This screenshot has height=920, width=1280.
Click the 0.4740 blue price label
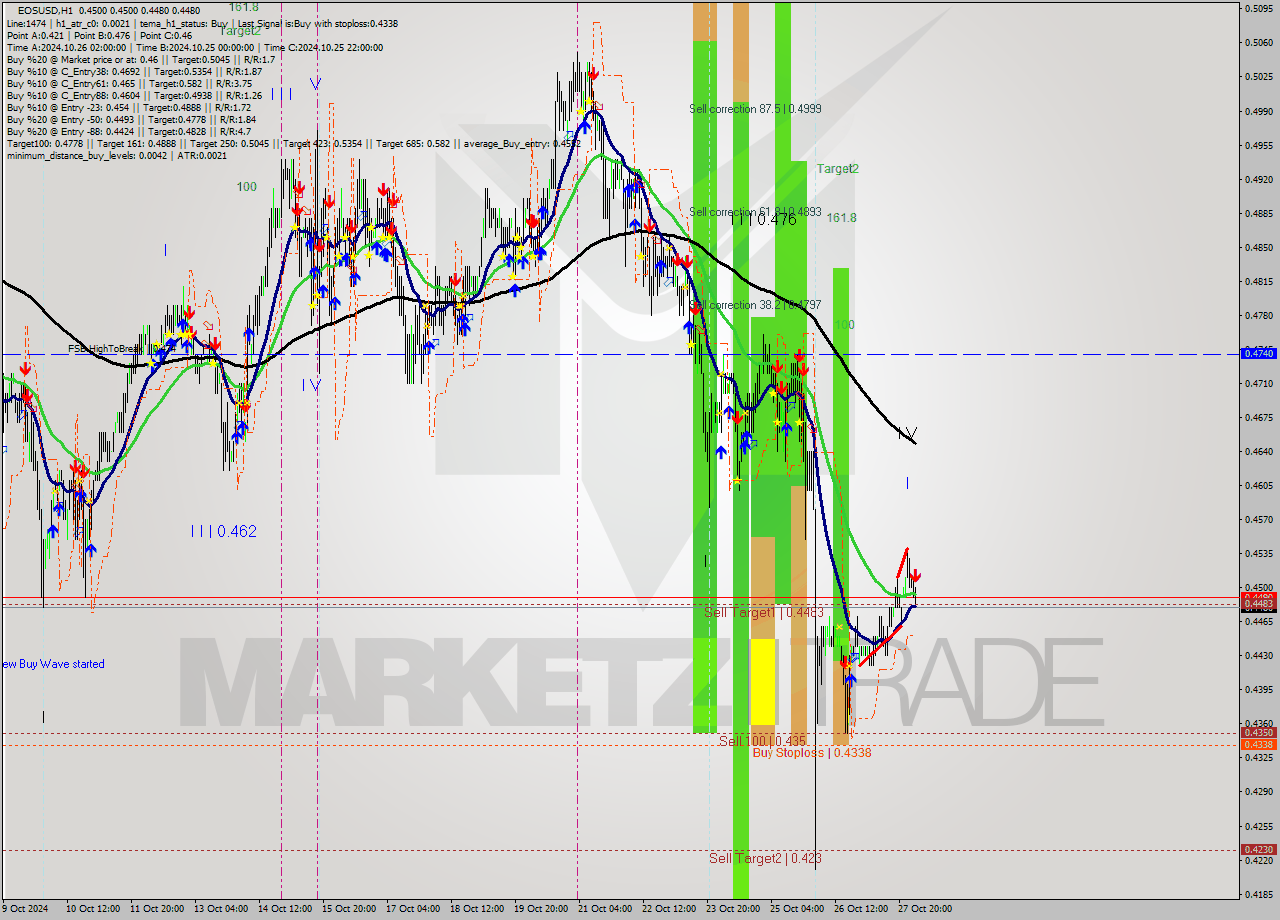(1257, 354)
